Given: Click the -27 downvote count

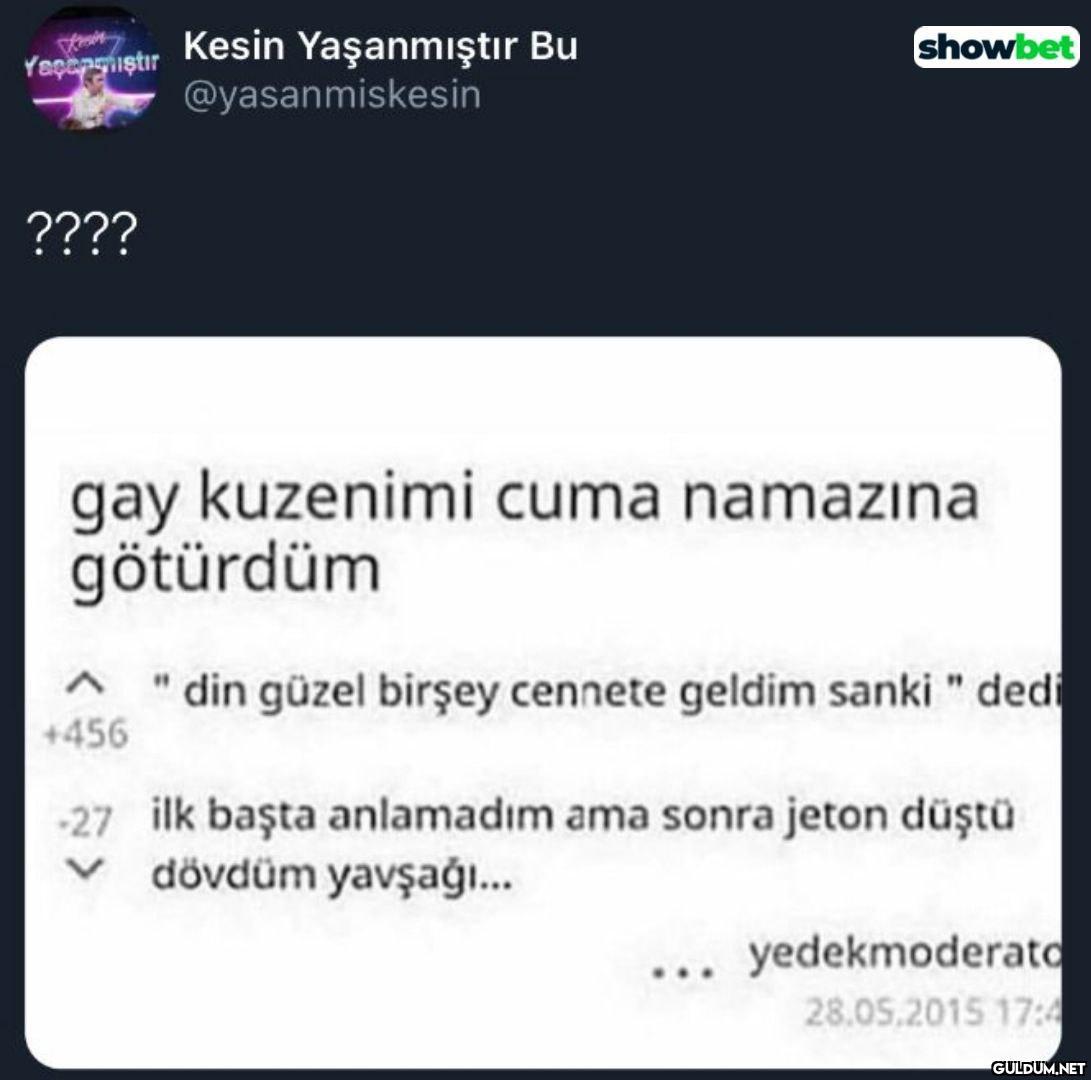Looking at the screenshot, I should 85,821.
